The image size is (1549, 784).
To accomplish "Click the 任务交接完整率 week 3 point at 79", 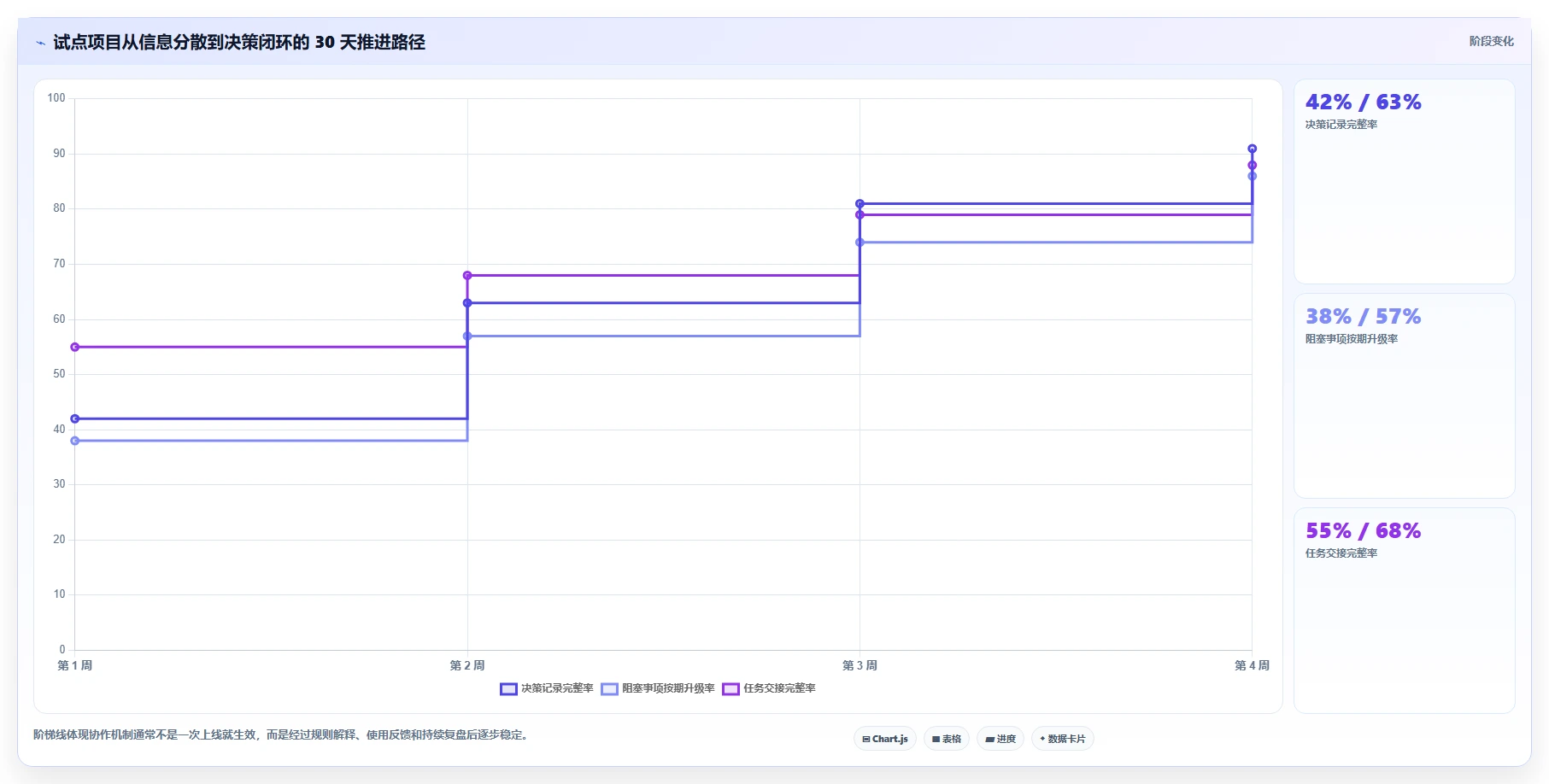I will (860, 214).
